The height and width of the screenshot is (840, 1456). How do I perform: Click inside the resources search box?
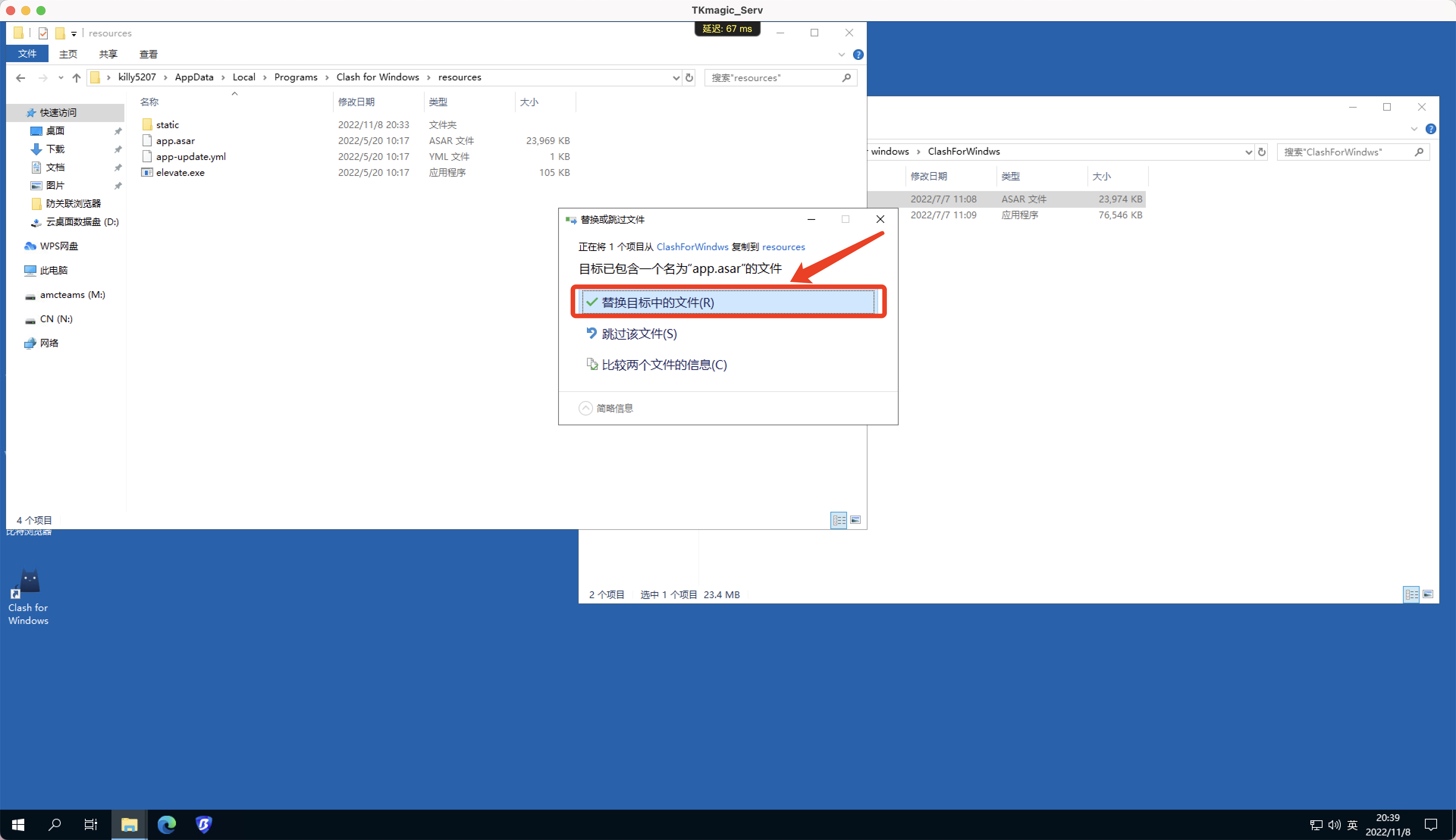point(773,77)
